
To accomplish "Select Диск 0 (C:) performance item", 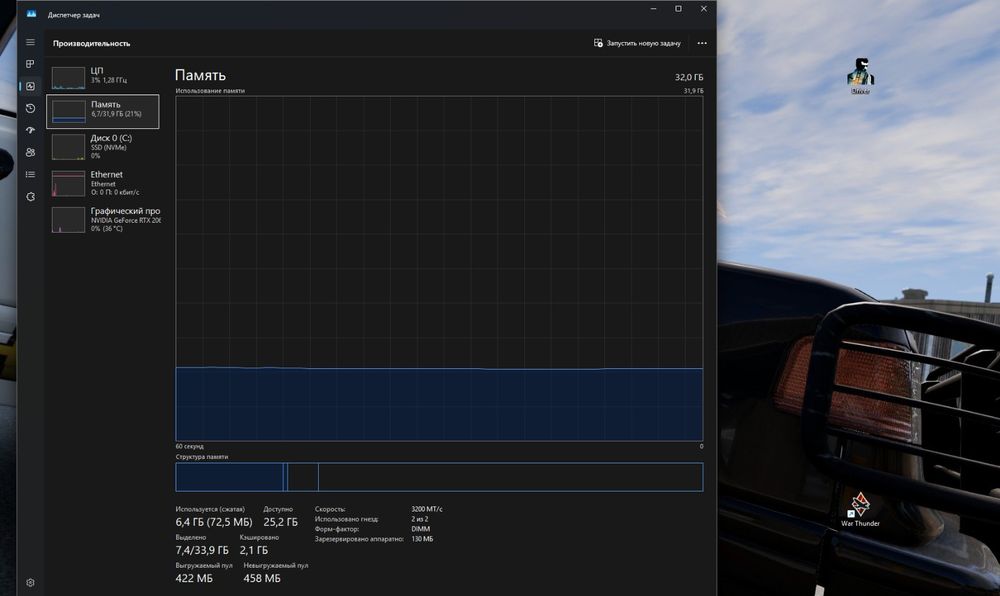I will click(103, 146).
